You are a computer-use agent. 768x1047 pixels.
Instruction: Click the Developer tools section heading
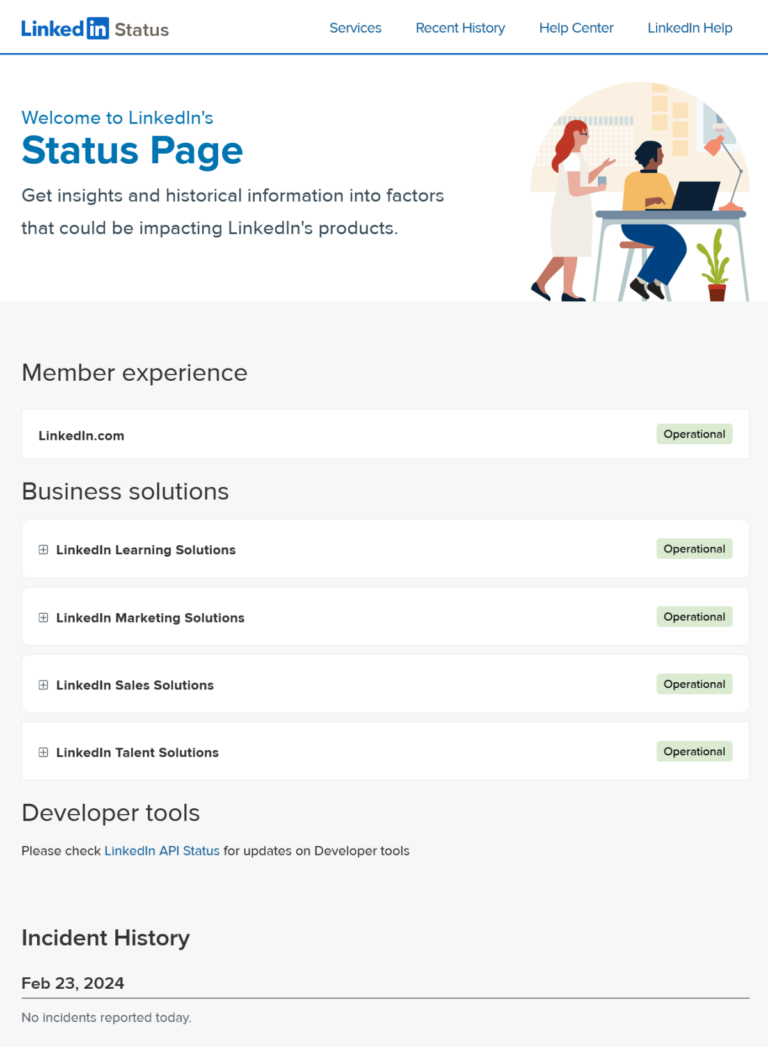[x=110, y=813]
